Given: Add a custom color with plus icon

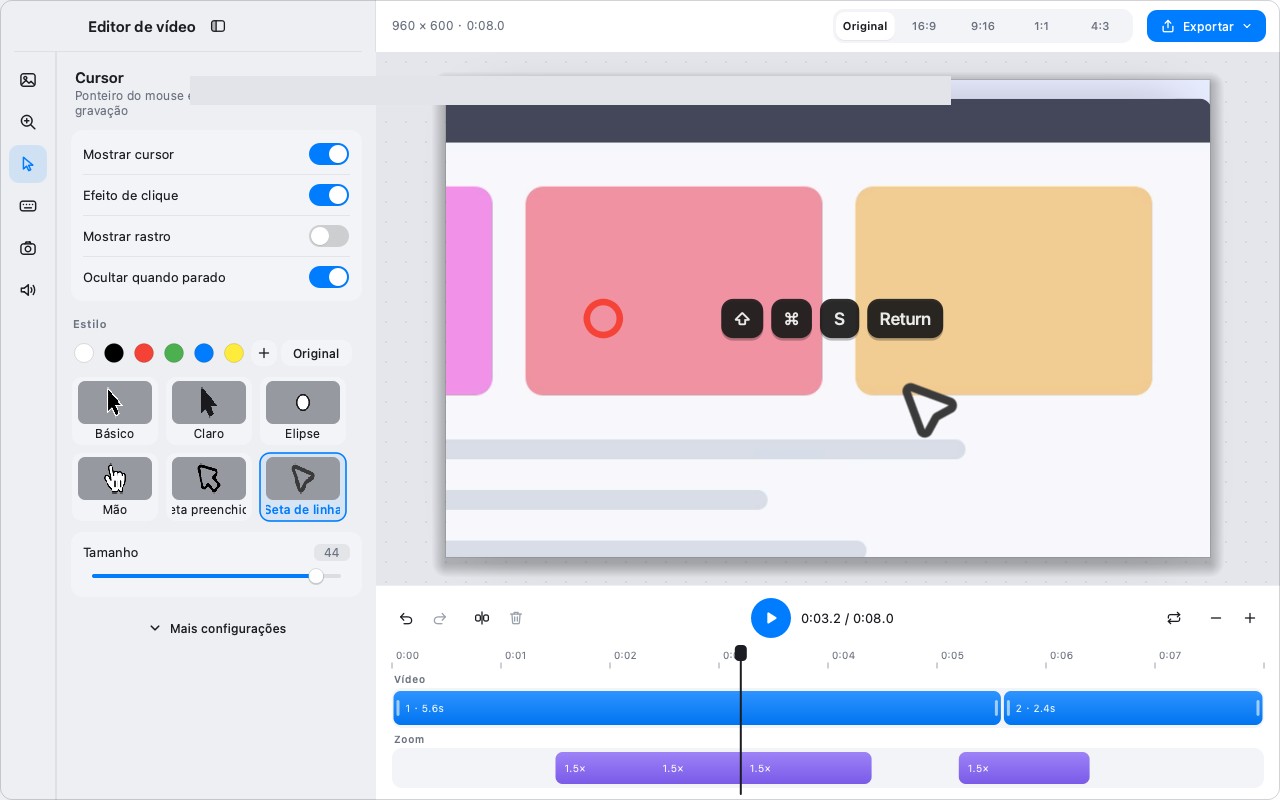Looking at the screenshot, I should pos(264,353).
